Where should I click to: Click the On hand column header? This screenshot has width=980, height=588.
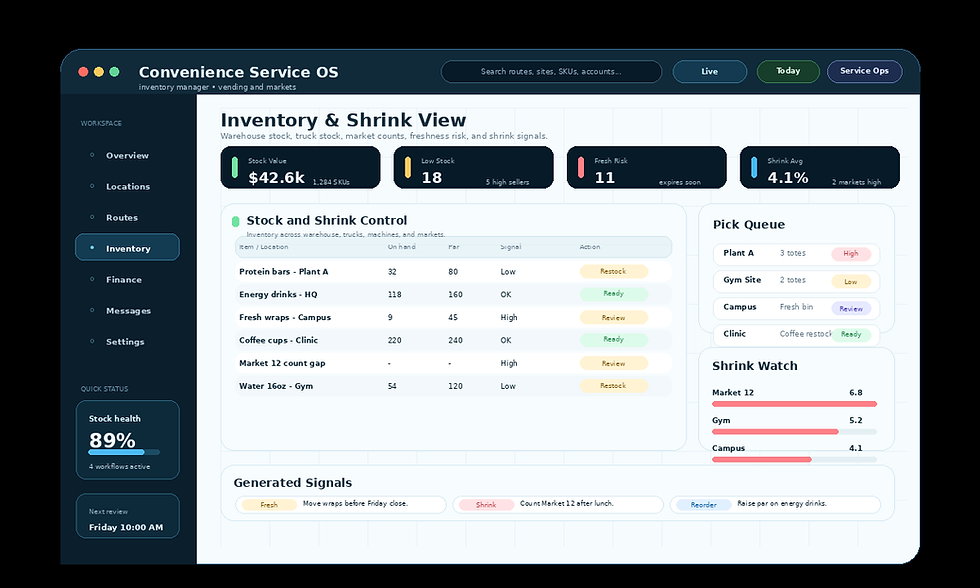pyautogui.click(x=401, y=247)
